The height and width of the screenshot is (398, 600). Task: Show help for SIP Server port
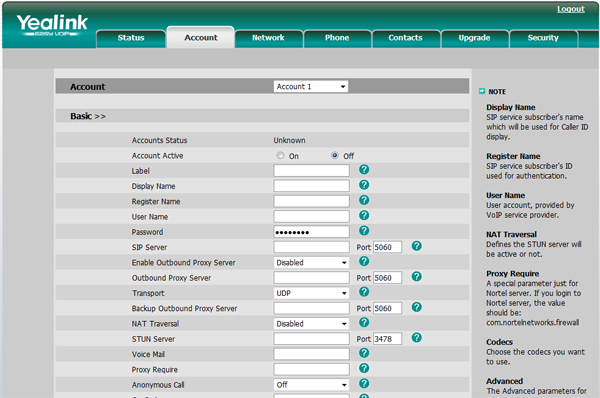click(417, 246)
